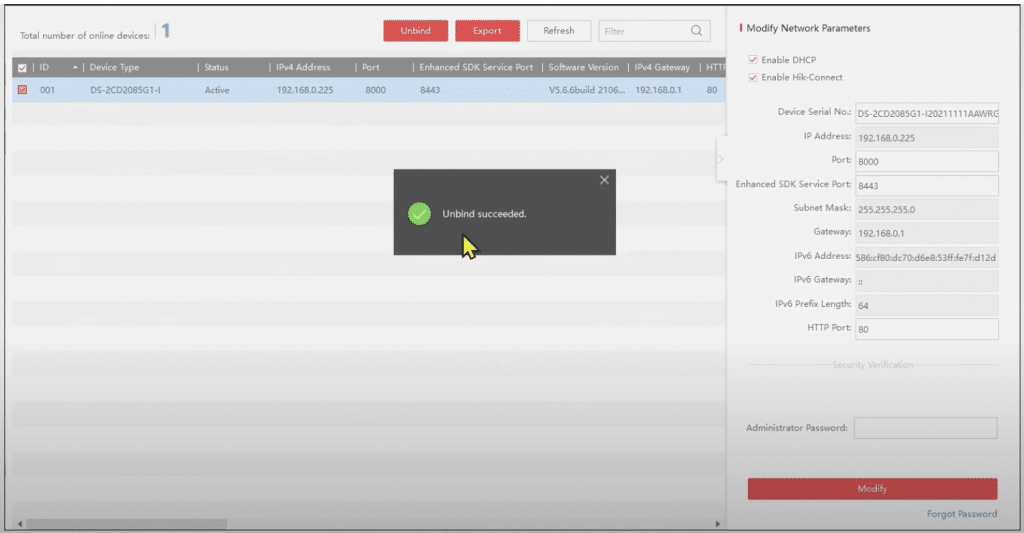1024x533 pixels.
Task: Click the search magnifier icon in Filter
Action: click(x=695, y=31)
